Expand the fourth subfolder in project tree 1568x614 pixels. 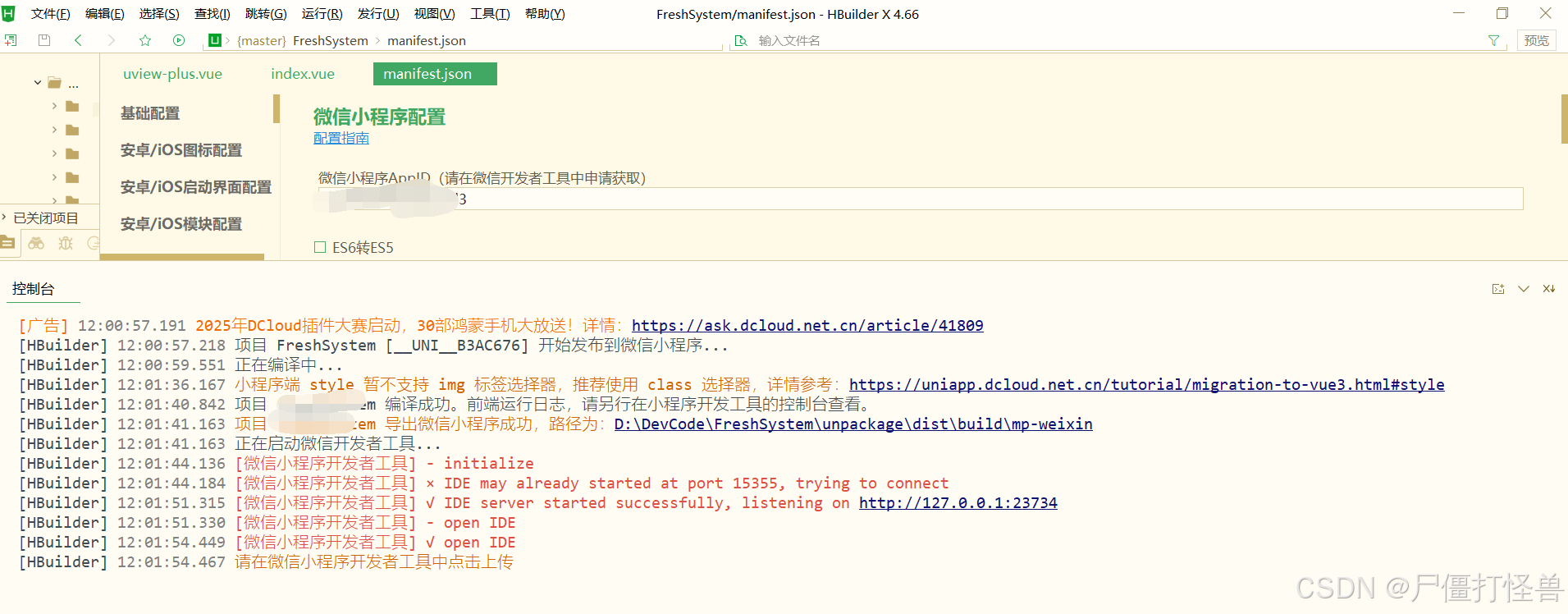[55, 177]
